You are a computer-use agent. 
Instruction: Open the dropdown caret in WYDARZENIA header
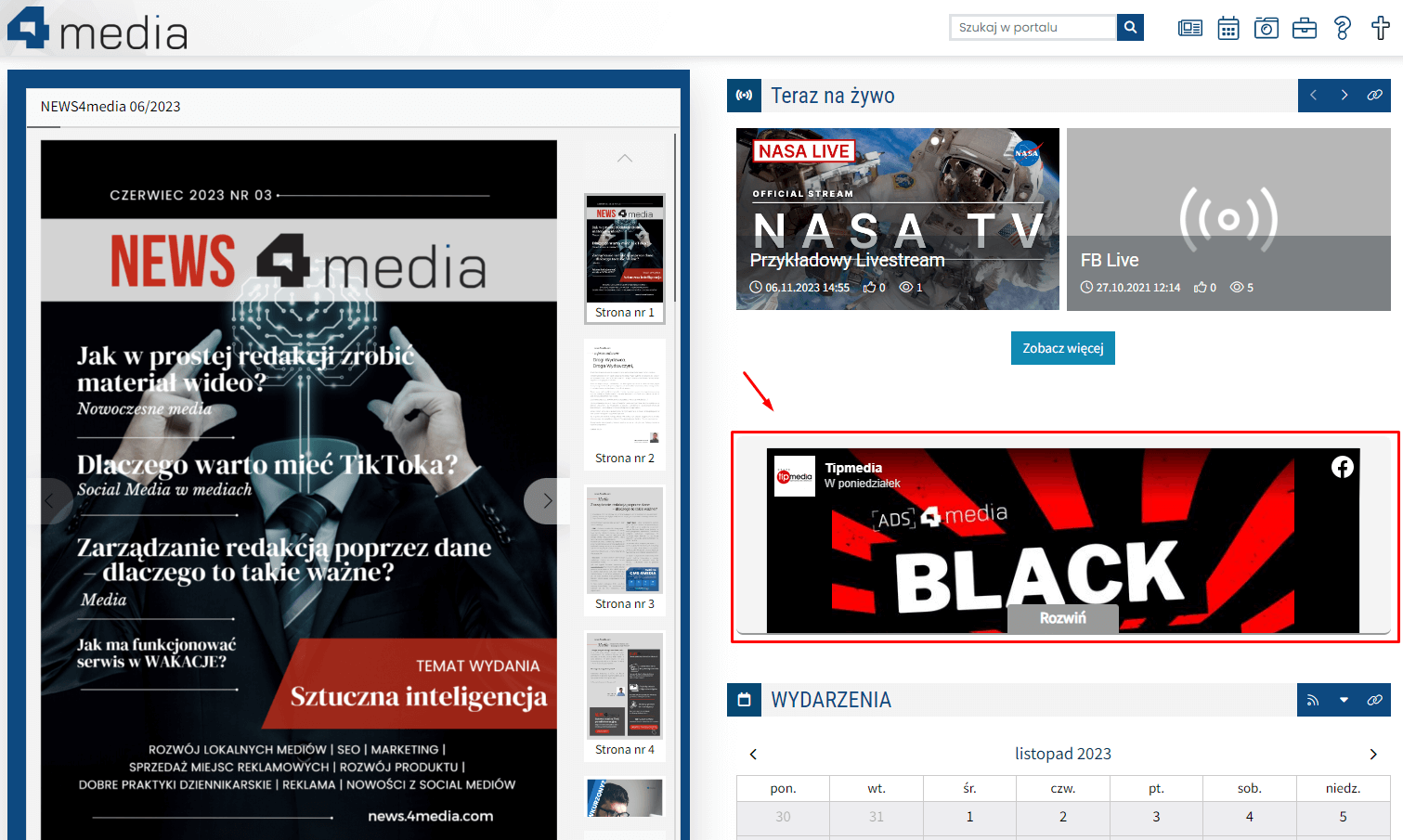1344,700
